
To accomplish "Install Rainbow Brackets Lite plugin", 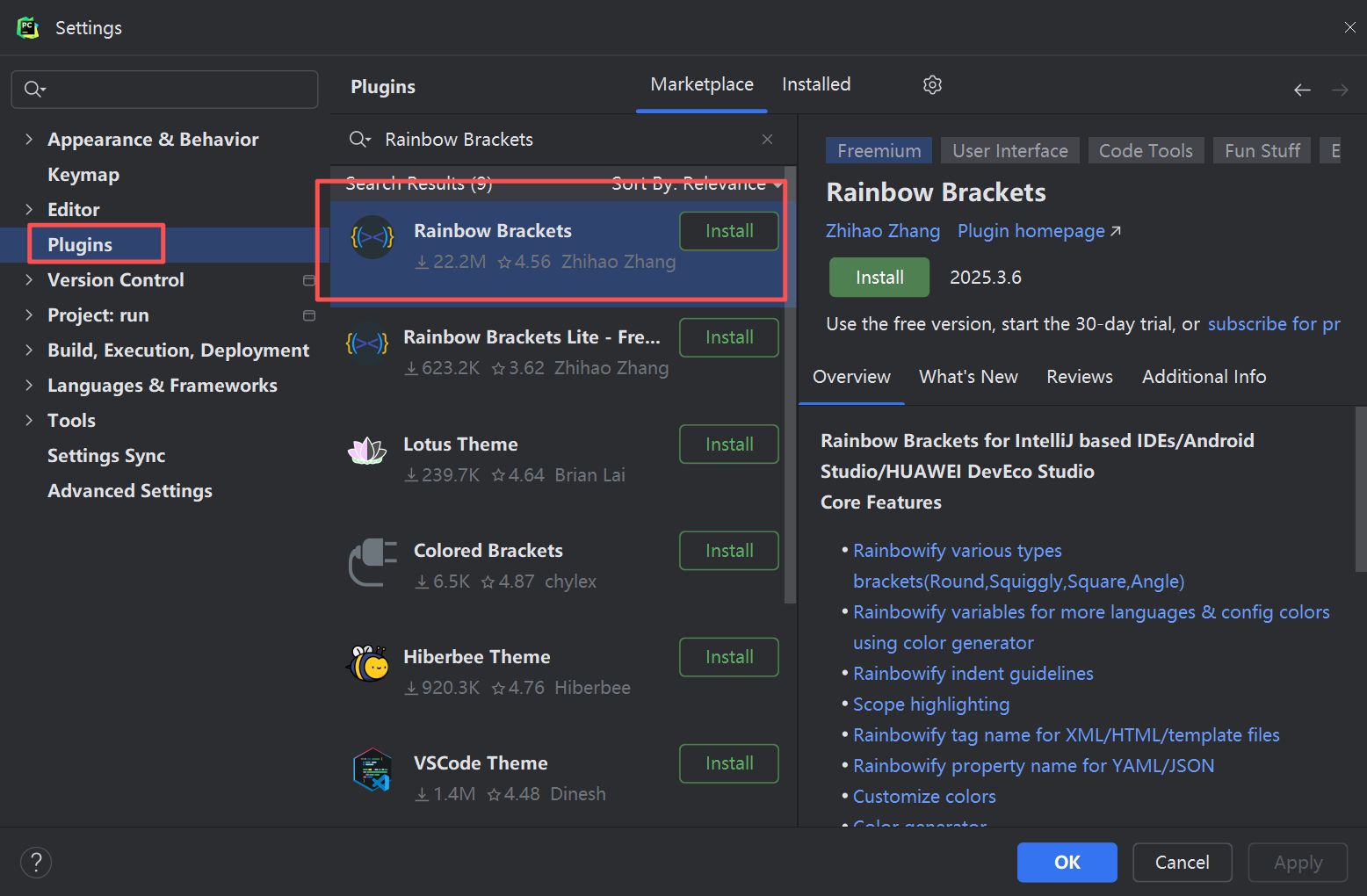I will (x=729, y=337).
